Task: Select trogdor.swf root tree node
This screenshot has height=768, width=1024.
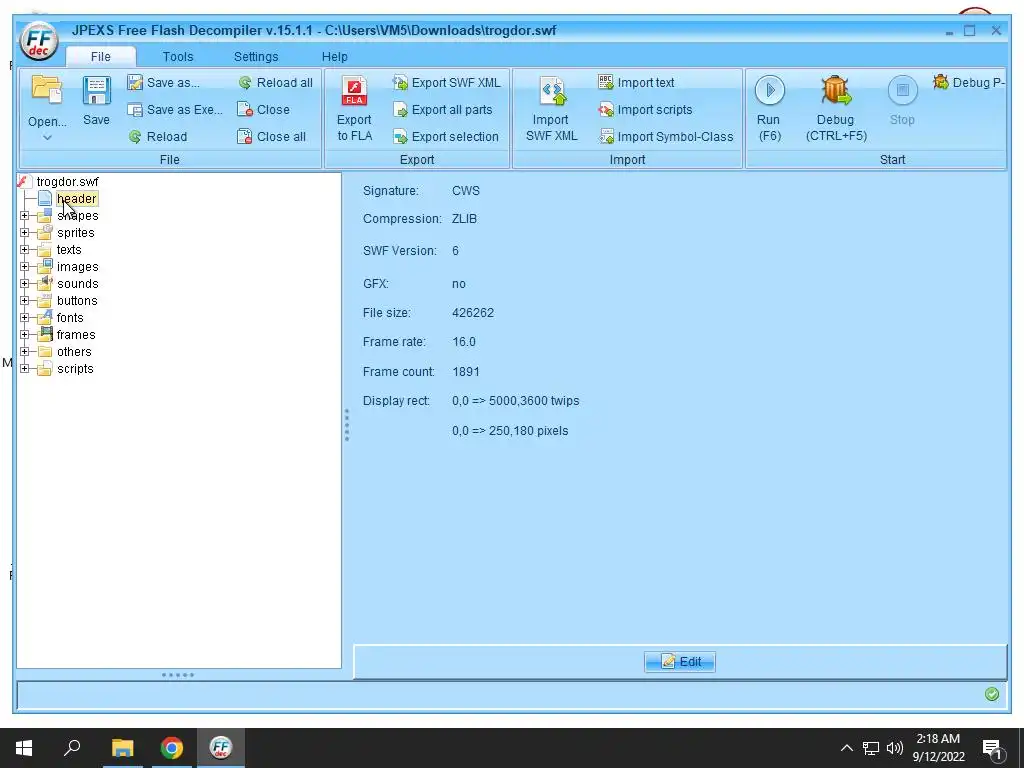Action: pos(67,182)
